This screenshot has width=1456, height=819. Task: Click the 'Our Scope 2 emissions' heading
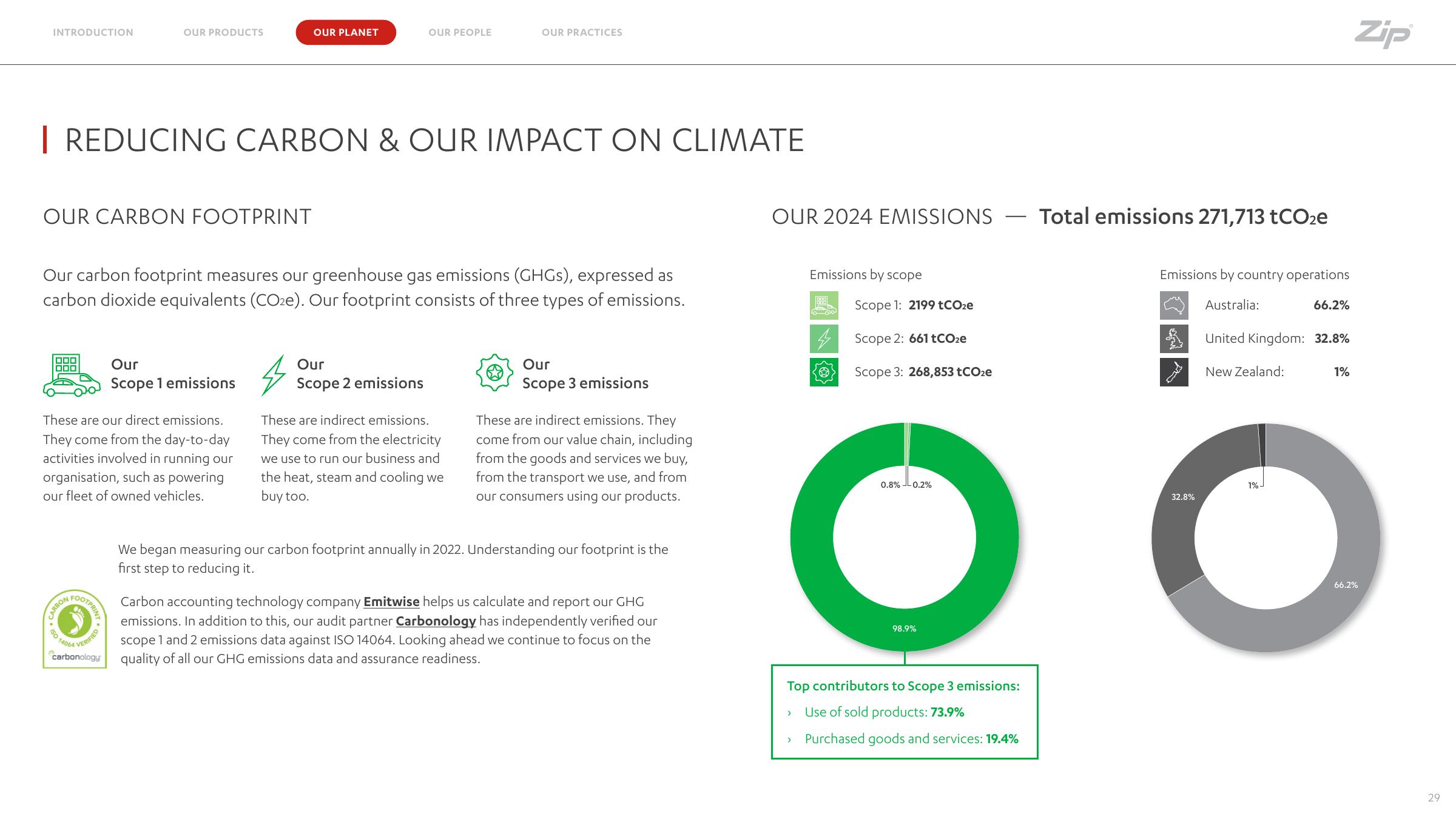click(360, 374)
